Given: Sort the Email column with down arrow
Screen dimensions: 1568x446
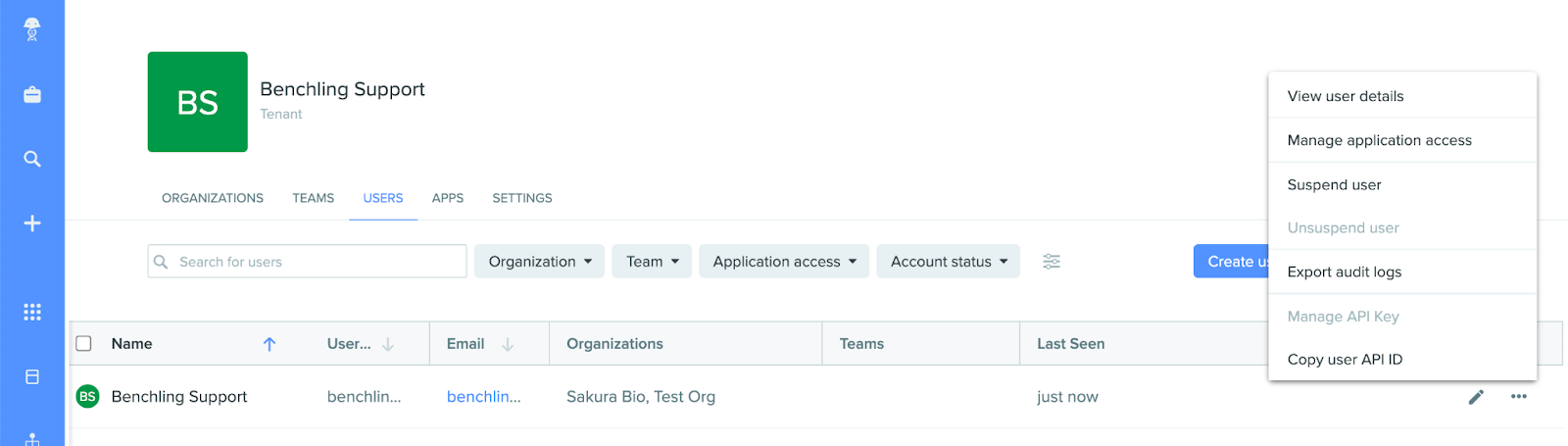Looking at the screenshot, I should click(x=508, y=344).
